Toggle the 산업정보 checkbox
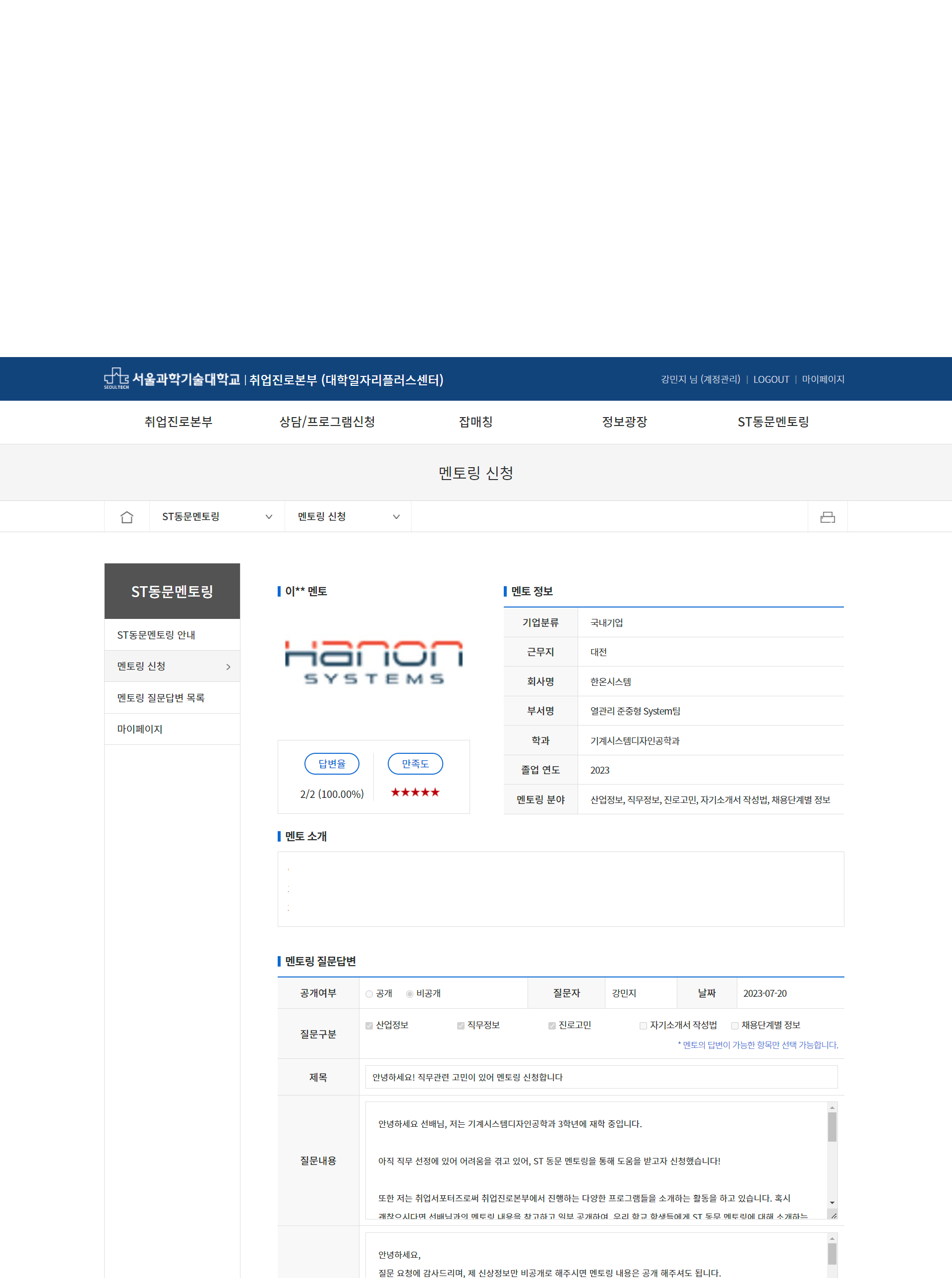Image resolution: width=952 pixels, height=1278 pixels. point(369,1026)
